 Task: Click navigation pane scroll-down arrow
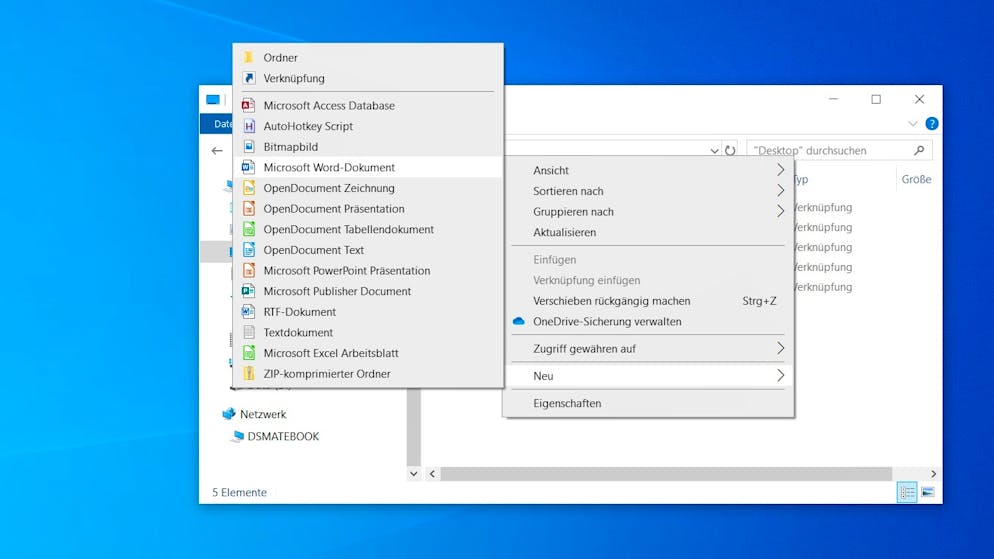pyautogui.click(x=413, y=474)
